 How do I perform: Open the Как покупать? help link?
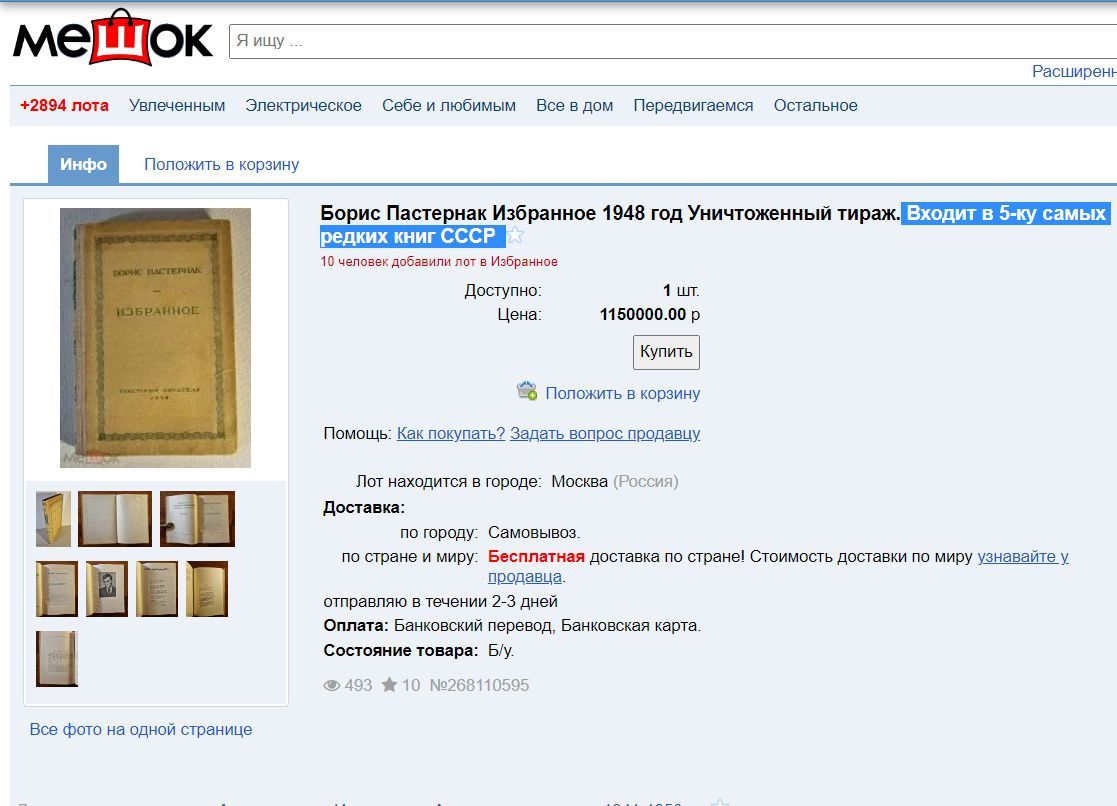click(x=451, y=433)
